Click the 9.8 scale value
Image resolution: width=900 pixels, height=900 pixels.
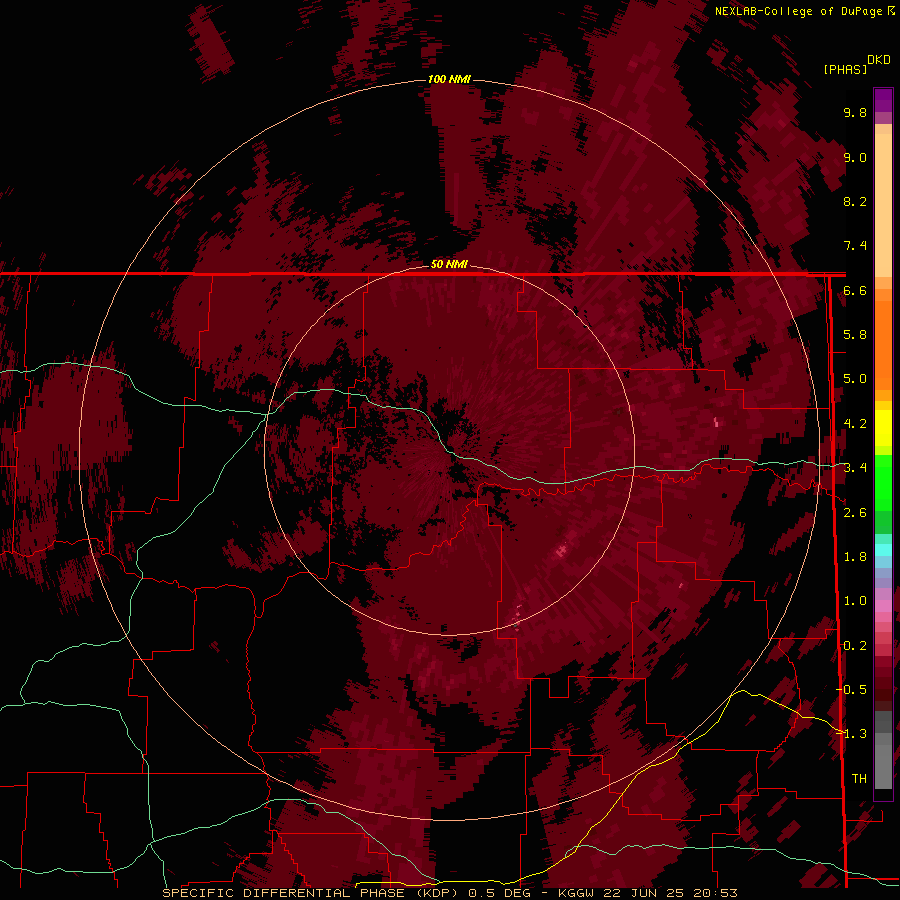855,112
